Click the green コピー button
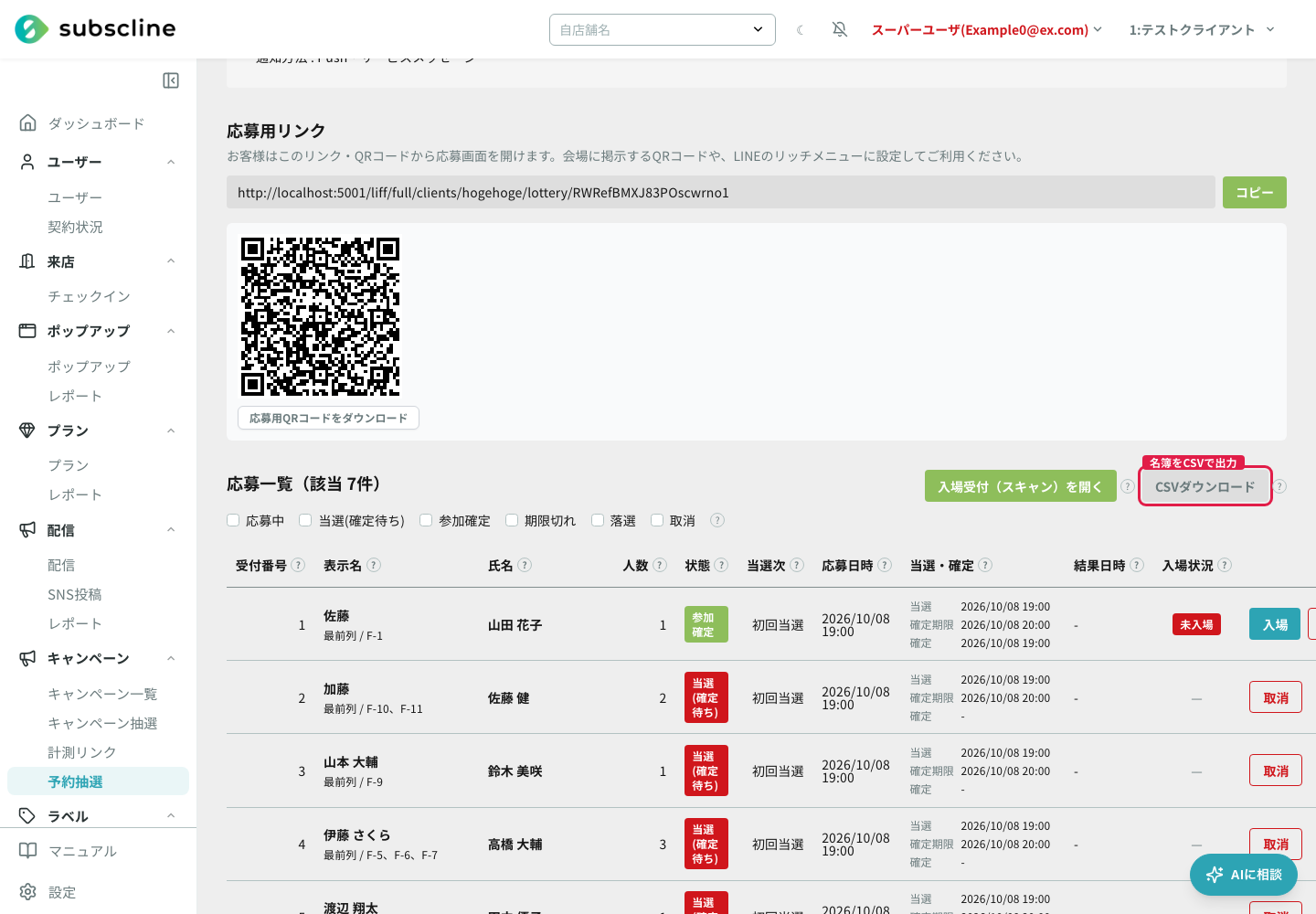 pos(1255,192)
